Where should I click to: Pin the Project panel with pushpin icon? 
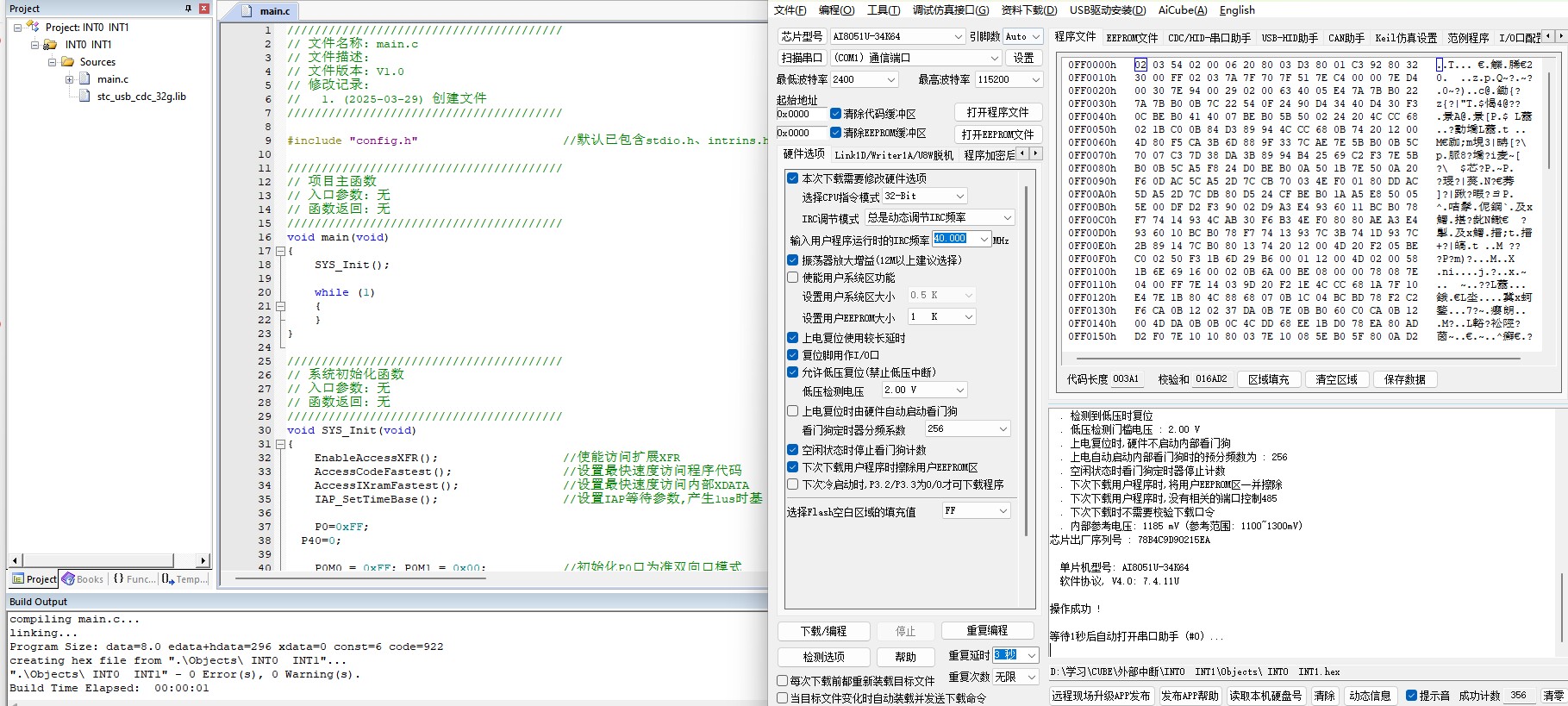(188, 9)
